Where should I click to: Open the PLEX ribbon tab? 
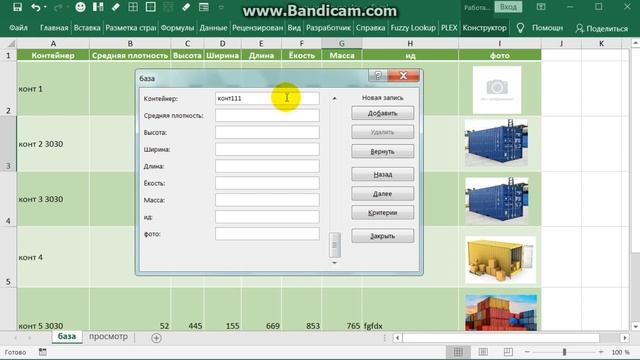coord(449,28)
